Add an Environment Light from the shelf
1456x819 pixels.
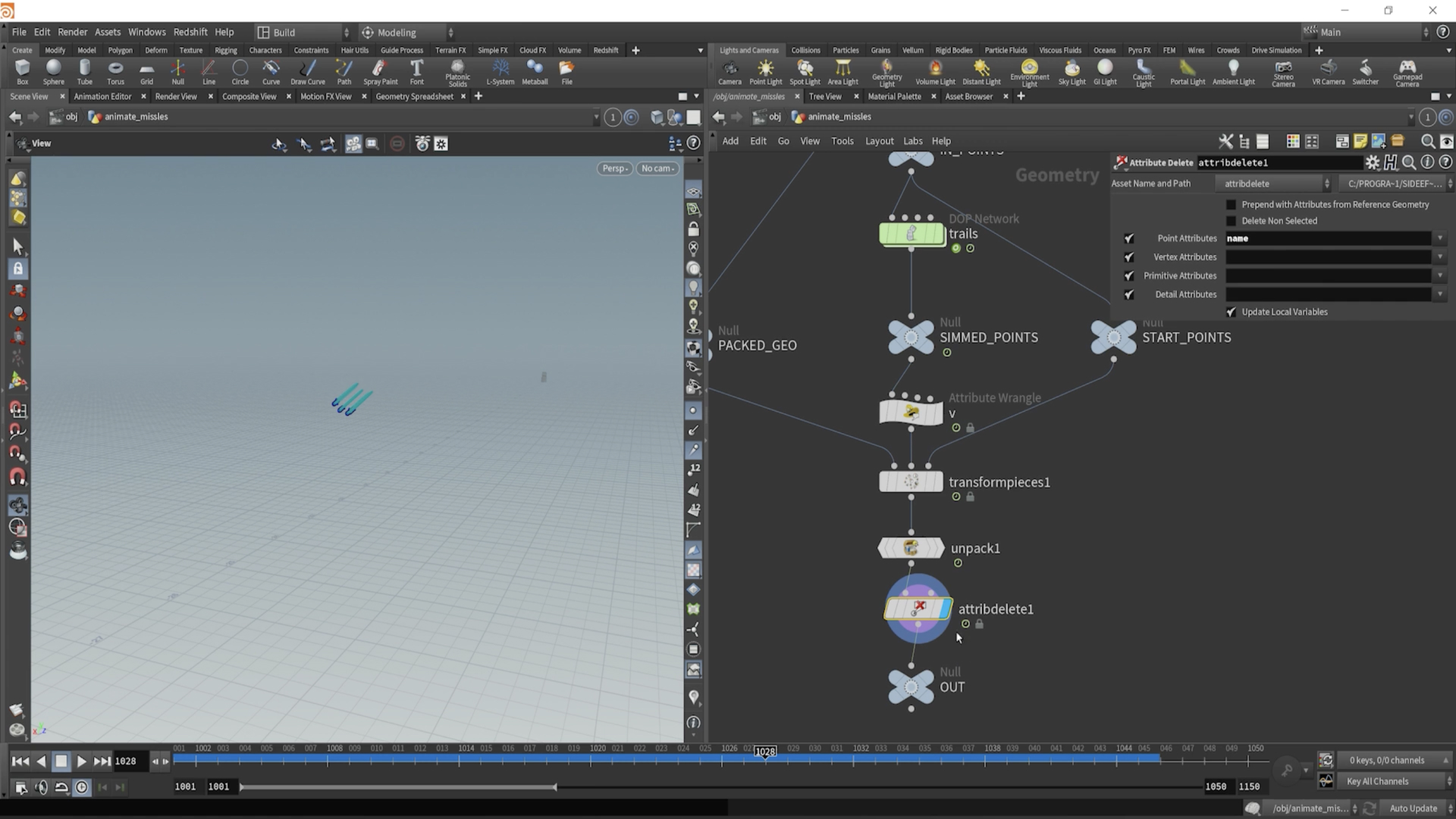point(1029,74)
